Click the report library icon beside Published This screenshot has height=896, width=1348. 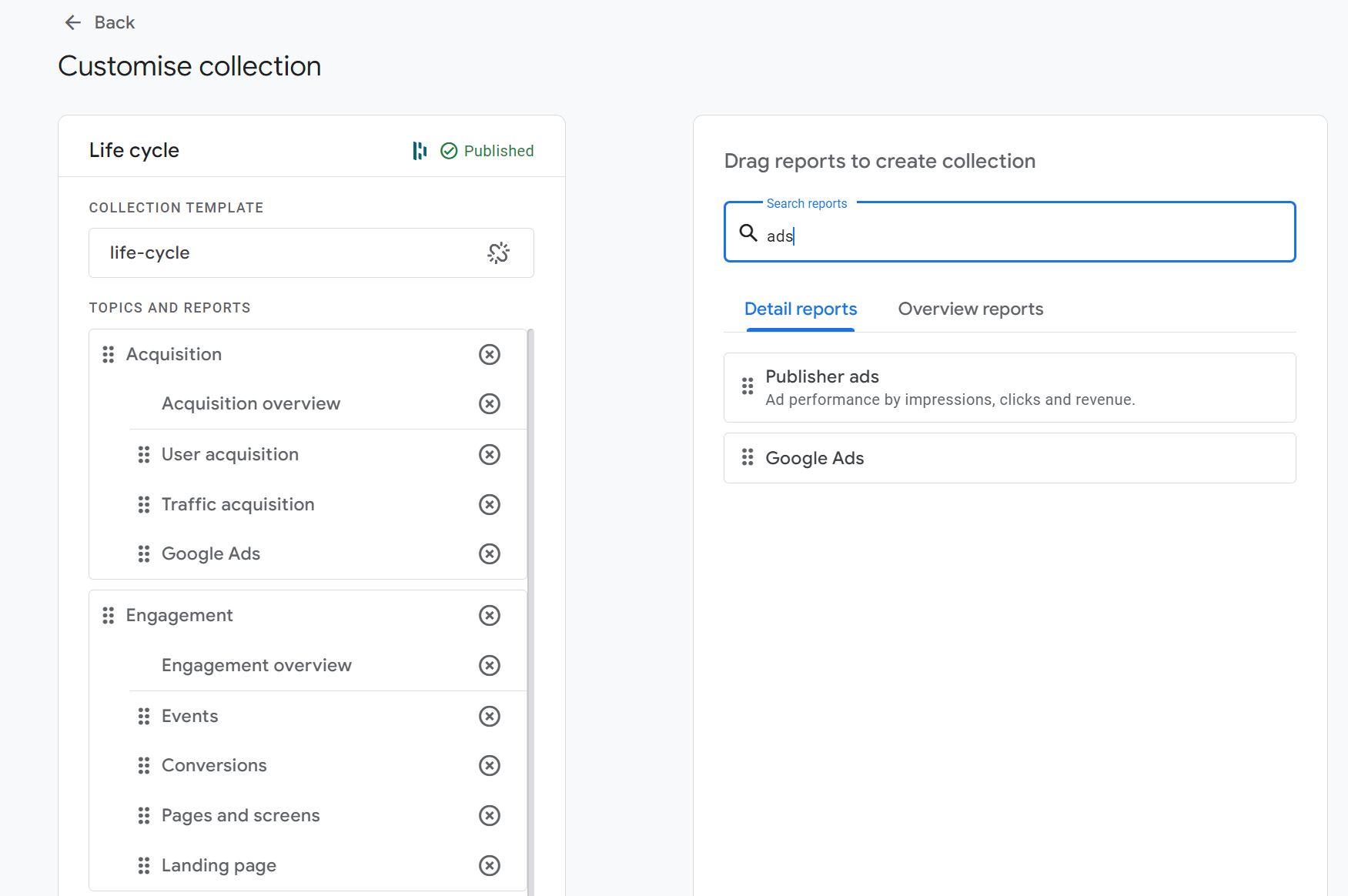pos(420,151)
